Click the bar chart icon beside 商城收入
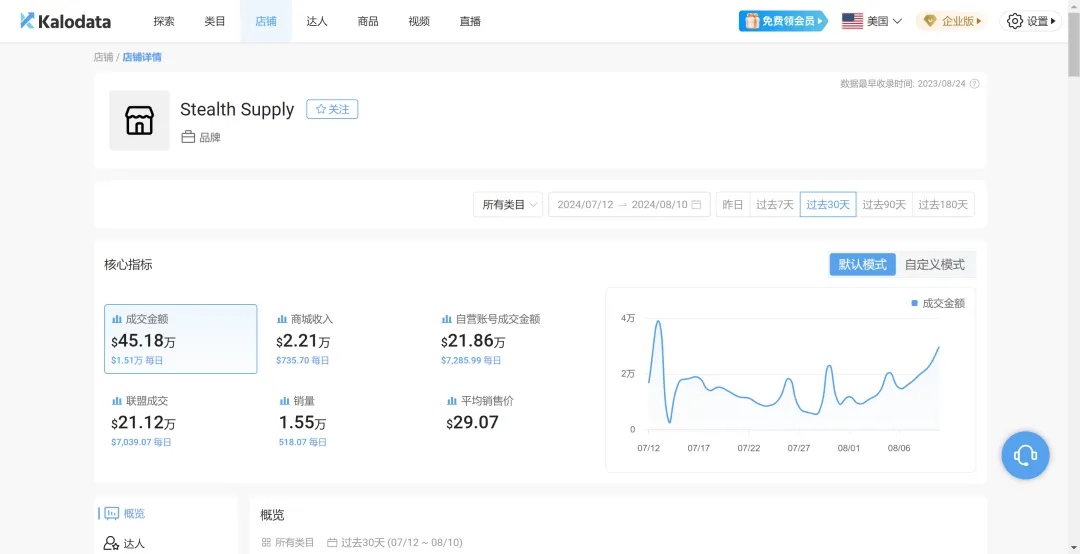Viewport: 1080px width, 554px height. click(x=282, y=320)
